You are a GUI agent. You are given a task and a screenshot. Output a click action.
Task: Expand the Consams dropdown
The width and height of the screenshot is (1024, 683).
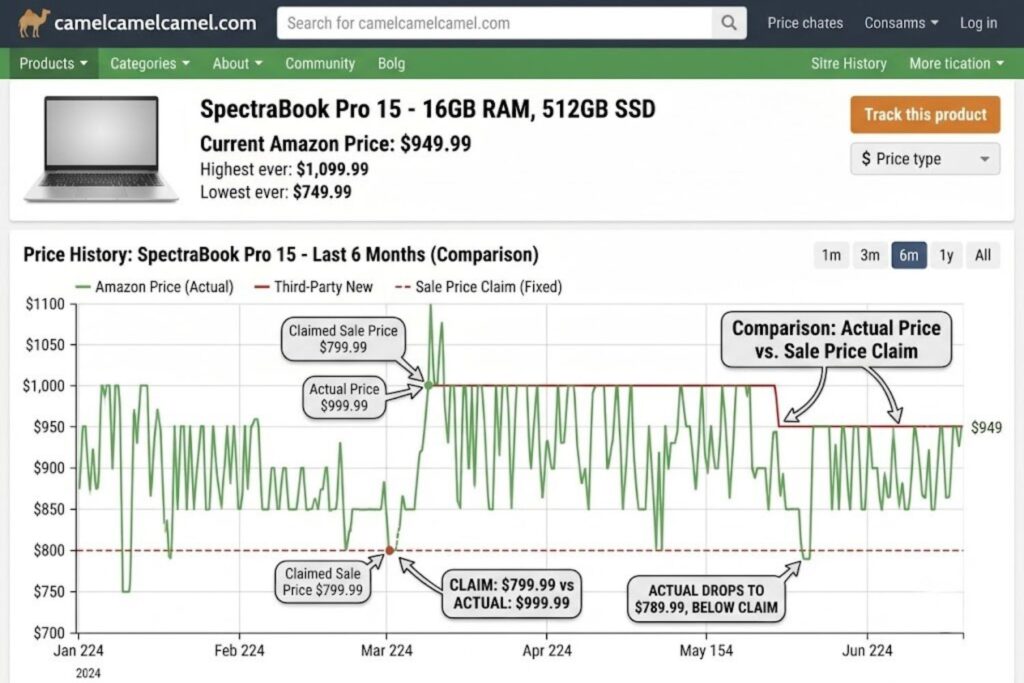pyautogui.click(x=901, y=24)
